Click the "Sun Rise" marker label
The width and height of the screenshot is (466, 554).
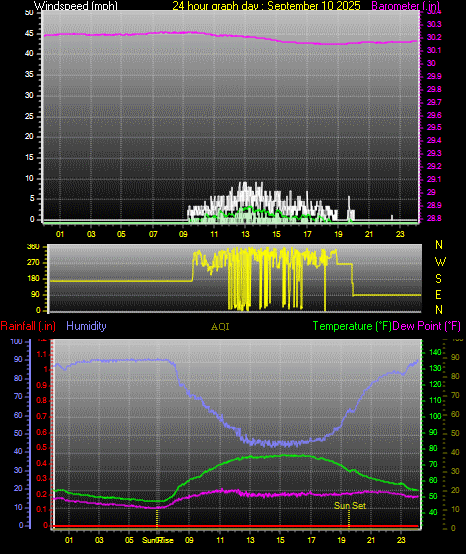[x=158, y=540]
